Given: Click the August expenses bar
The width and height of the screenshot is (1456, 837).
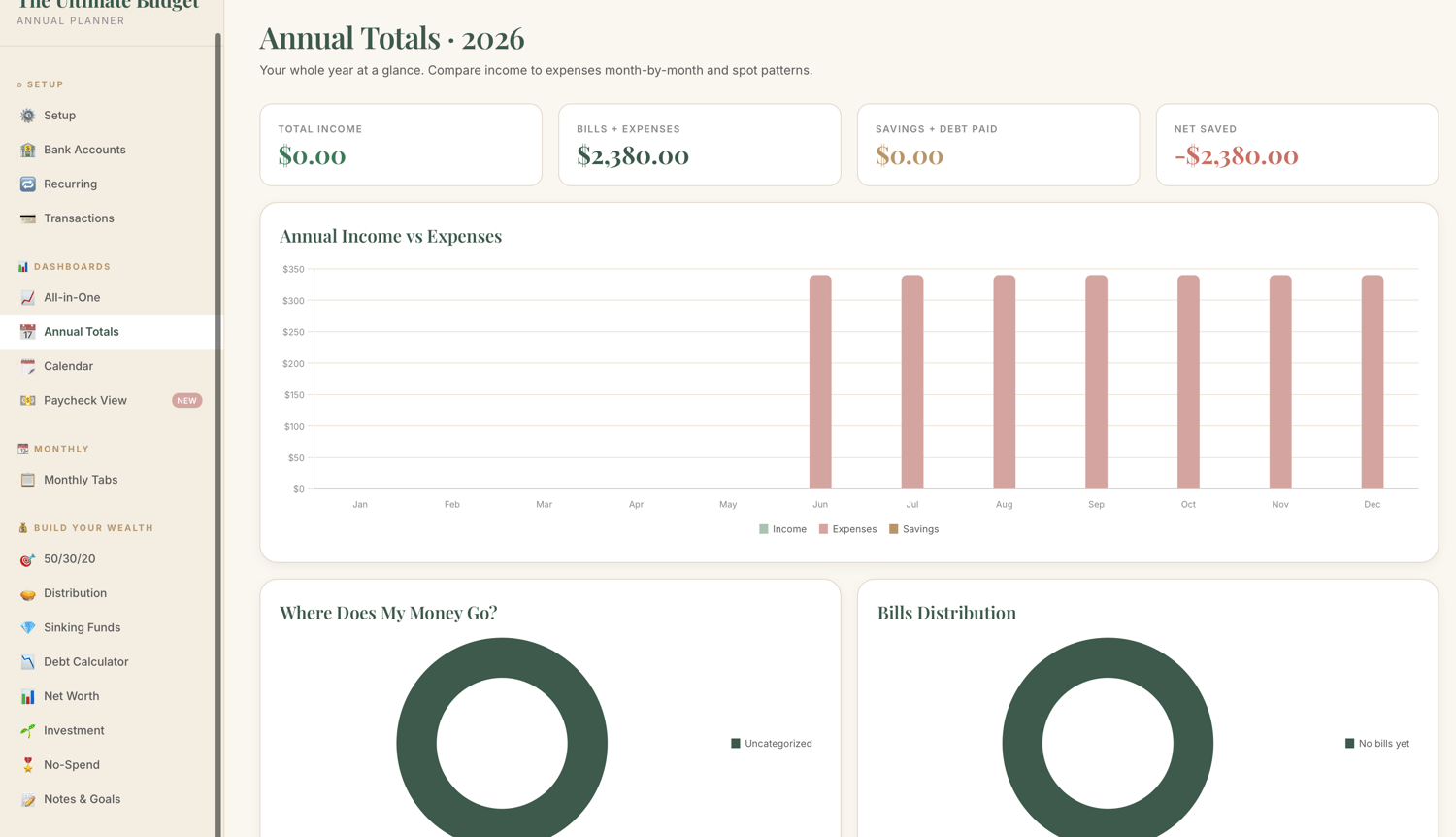Looking at the screenshot, I should [1005, 382].
